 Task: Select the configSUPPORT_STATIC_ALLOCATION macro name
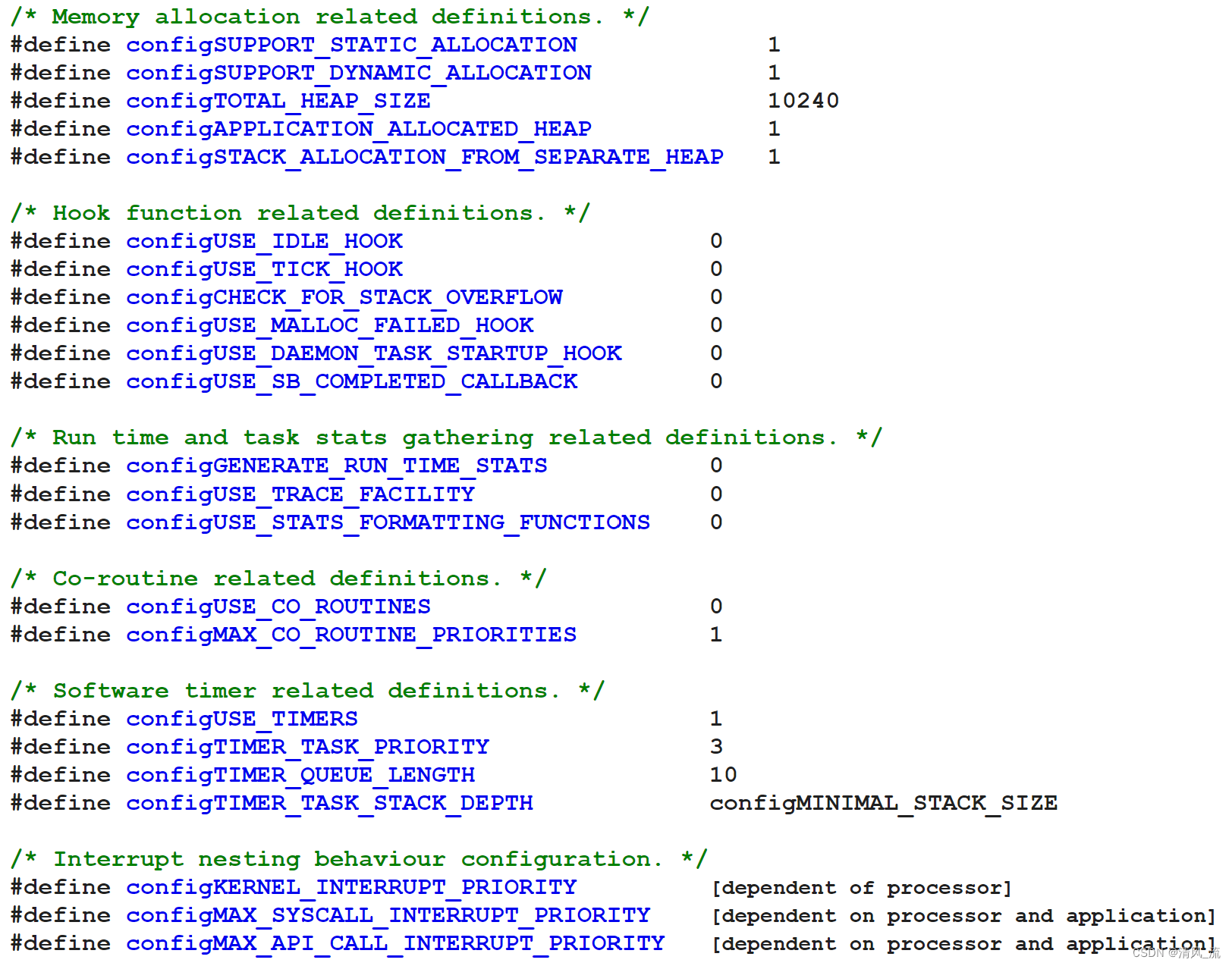point(351,44)
